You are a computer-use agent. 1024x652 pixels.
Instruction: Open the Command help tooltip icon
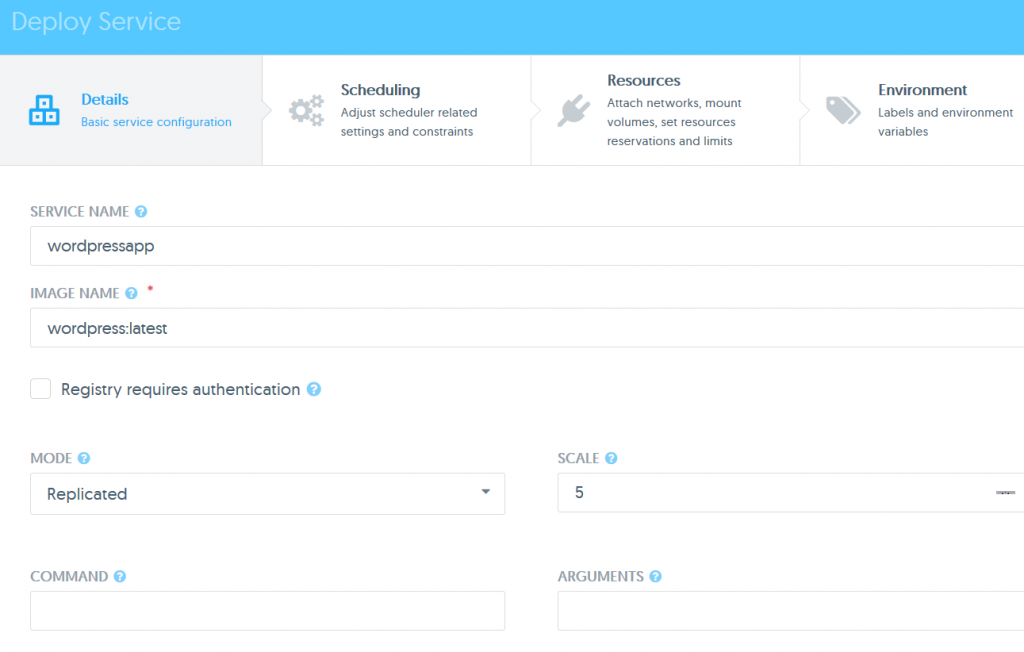tap(120, 576)
